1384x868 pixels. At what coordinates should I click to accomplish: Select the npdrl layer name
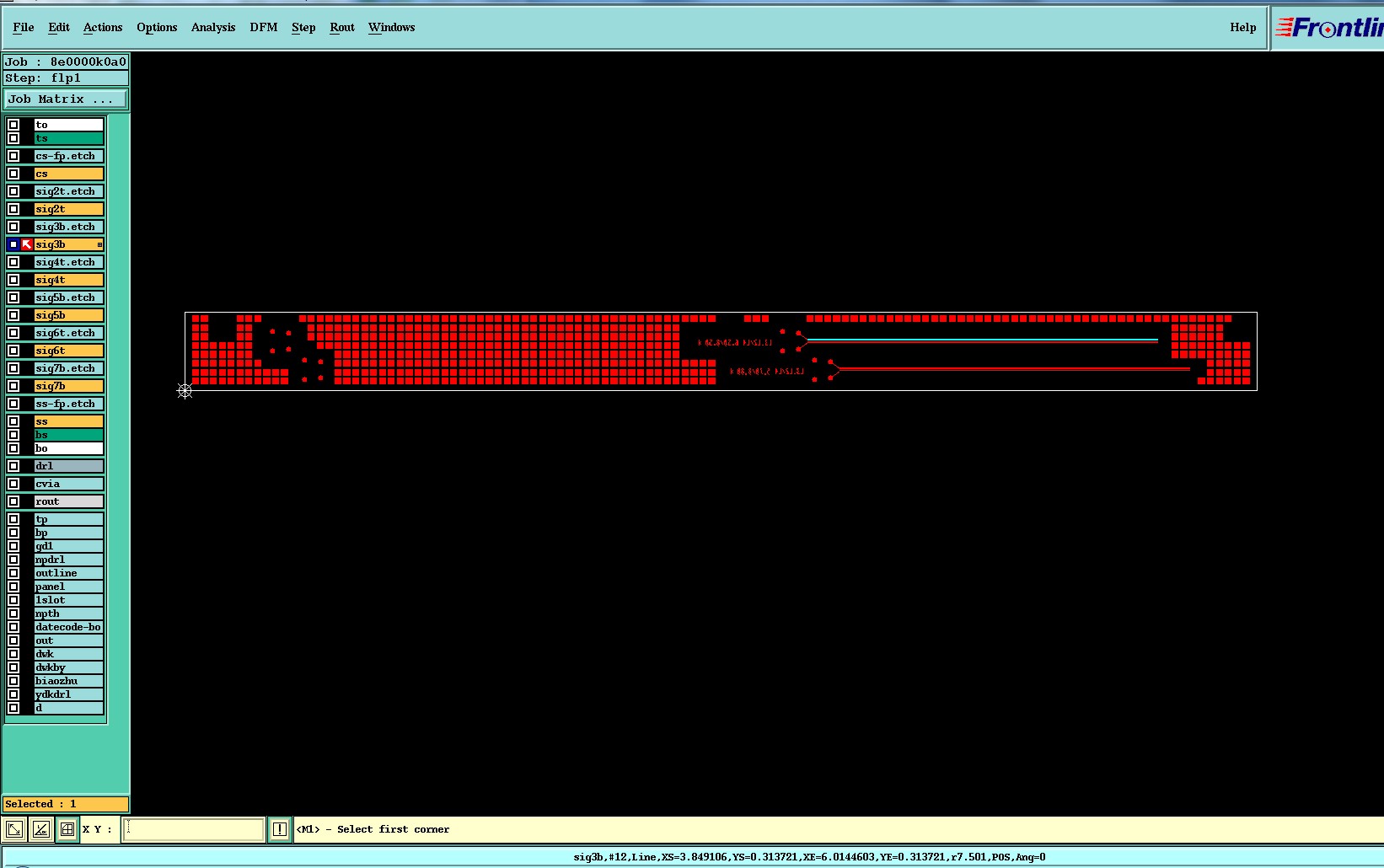69,560
